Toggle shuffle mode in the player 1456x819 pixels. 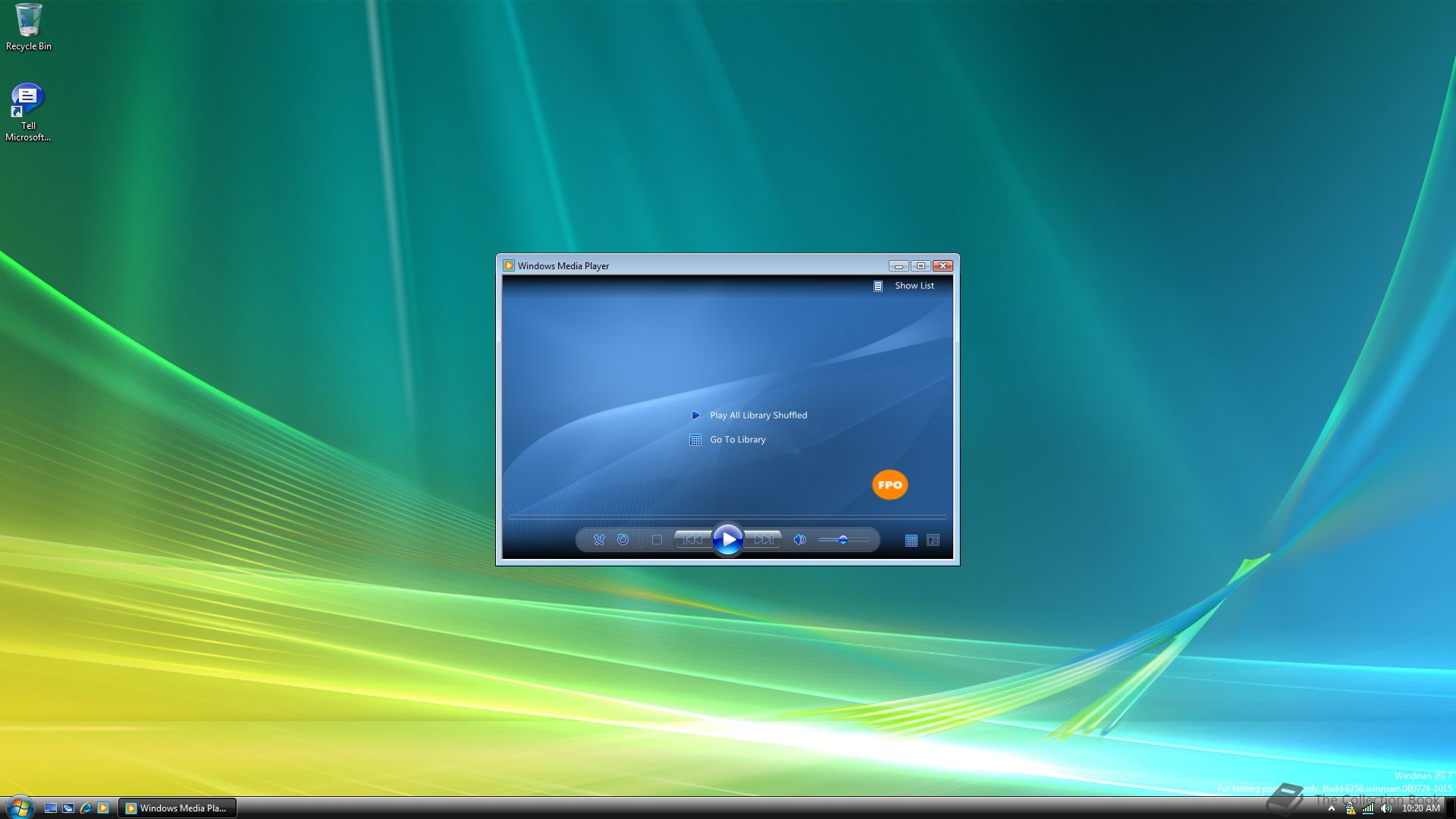[x=599, y=540]
